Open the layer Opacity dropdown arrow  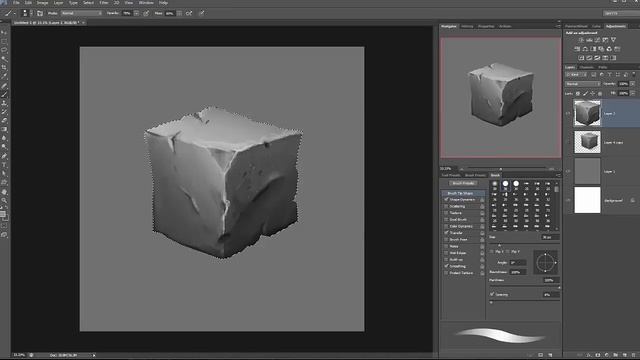point(632,84)
